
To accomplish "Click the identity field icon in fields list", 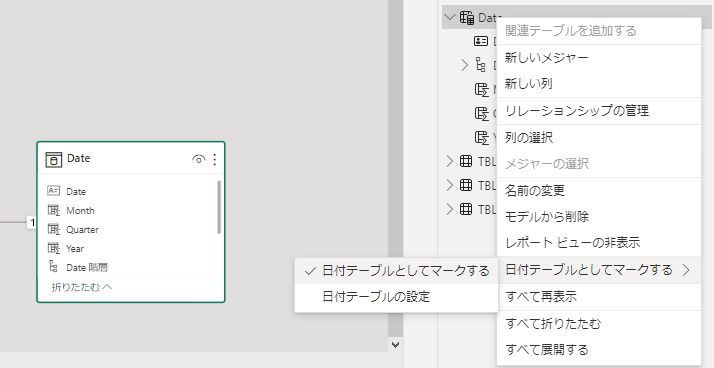I will 481,41.
